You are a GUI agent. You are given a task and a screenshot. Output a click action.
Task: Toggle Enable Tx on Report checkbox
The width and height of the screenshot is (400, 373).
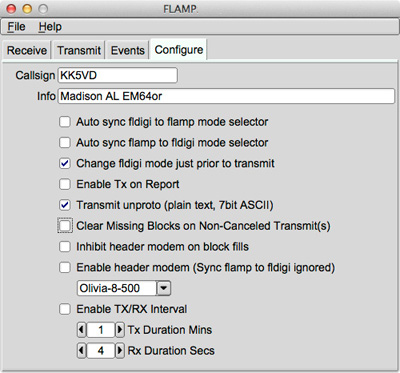65,184
